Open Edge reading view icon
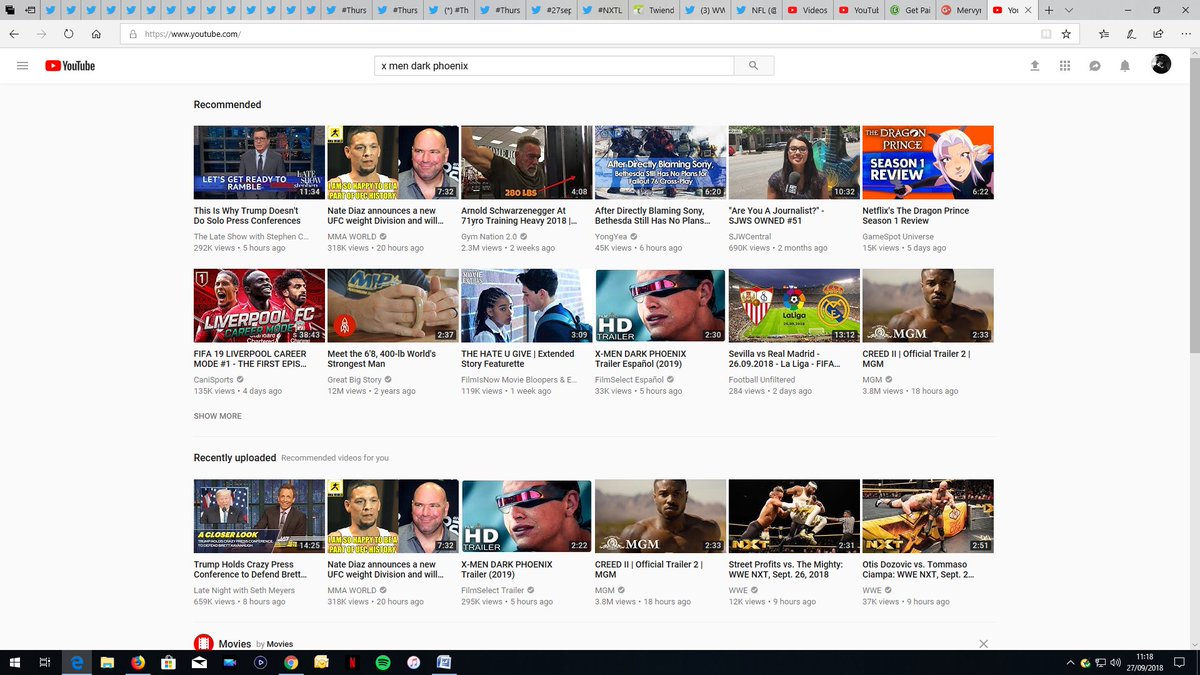Screen dimensions: 1200x675 point(1046,33)
